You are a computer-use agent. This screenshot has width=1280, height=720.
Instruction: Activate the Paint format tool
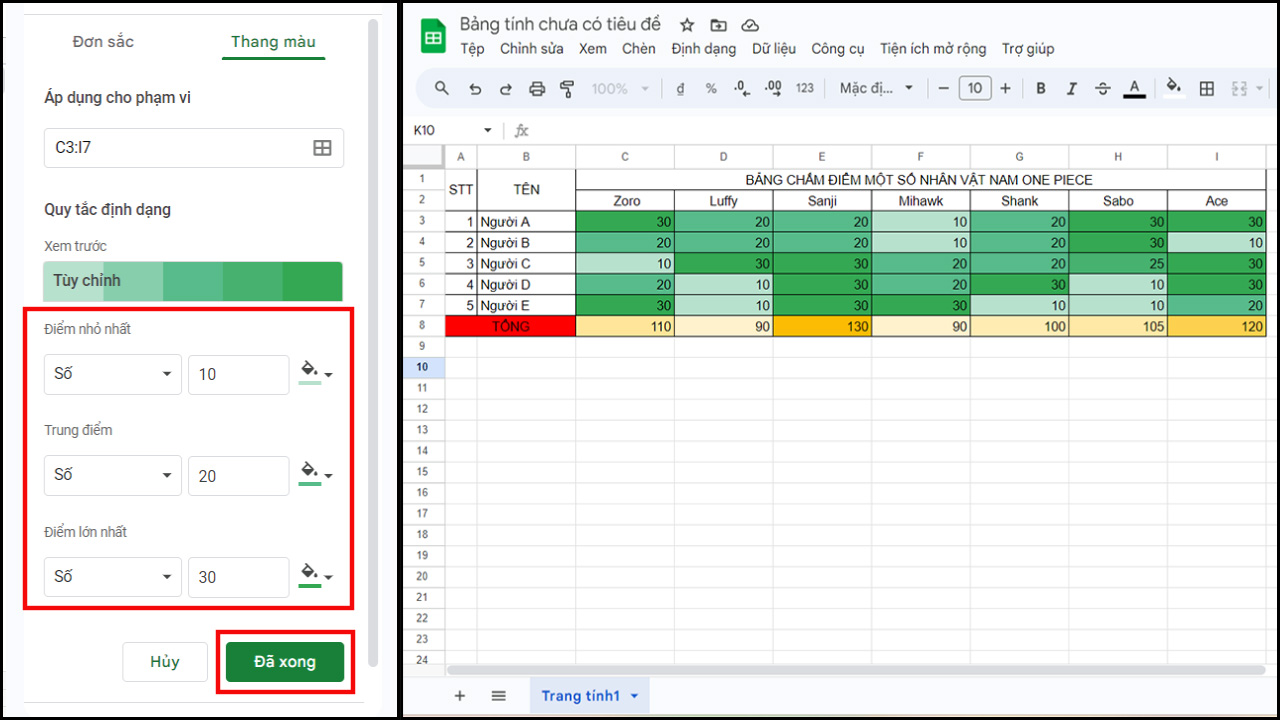click(569, 88)
